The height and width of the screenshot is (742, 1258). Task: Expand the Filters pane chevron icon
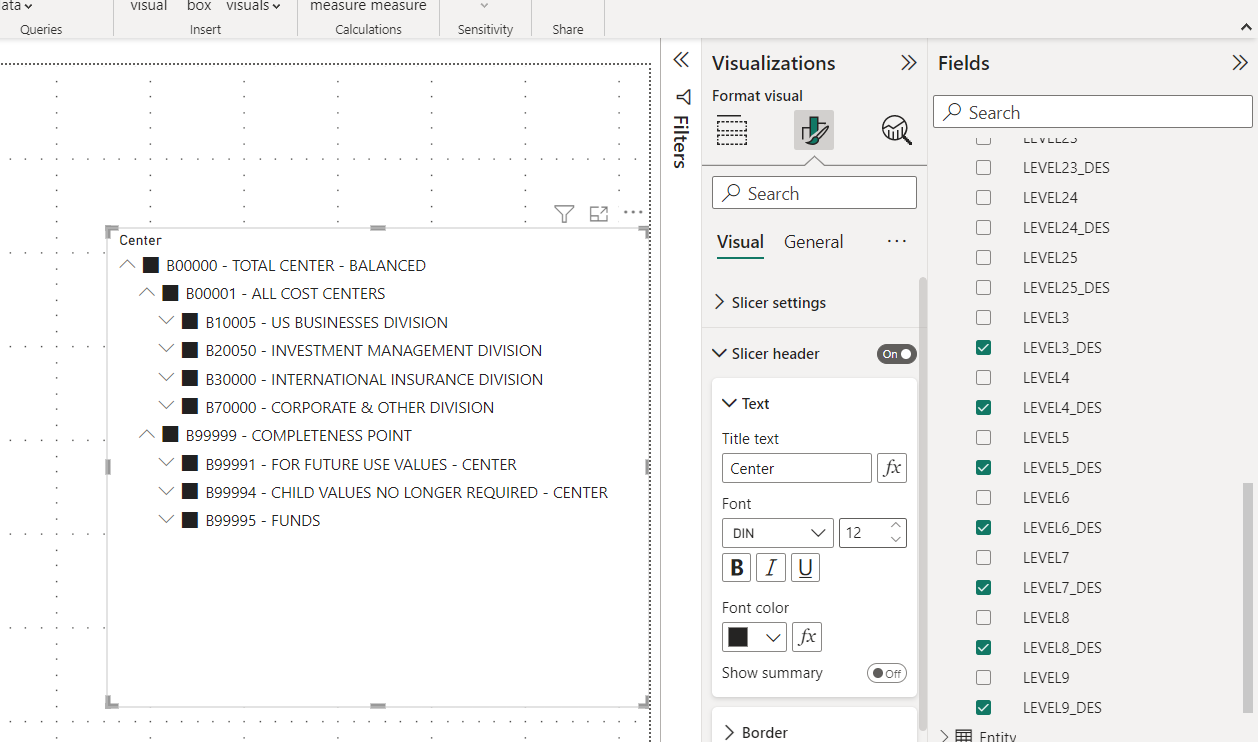[681, 60]
